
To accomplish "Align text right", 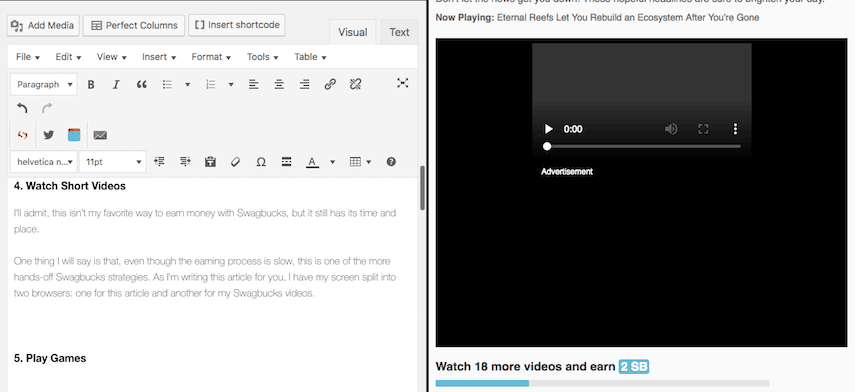I will 305,85.
